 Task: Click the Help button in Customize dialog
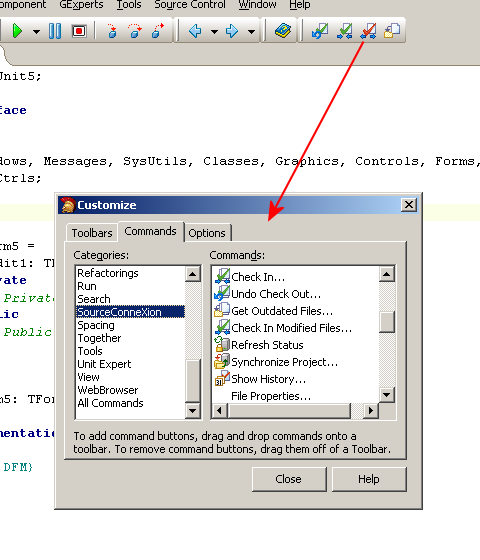(x=369, y=479)
